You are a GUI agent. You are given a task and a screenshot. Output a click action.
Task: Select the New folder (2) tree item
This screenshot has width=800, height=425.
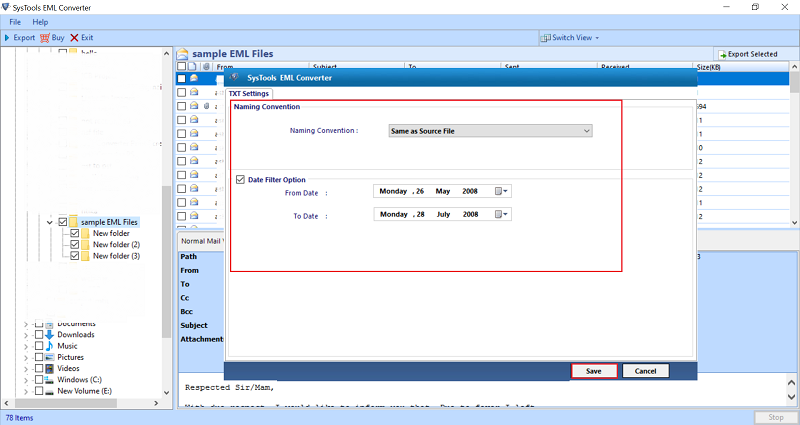point(116,245)
